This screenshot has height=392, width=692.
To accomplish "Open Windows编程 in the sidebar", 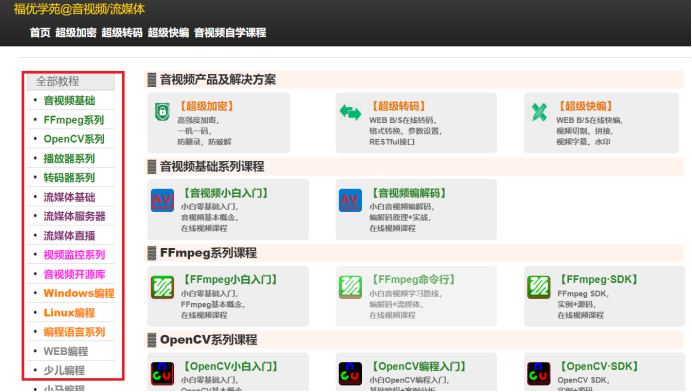I will coord(79,293).
